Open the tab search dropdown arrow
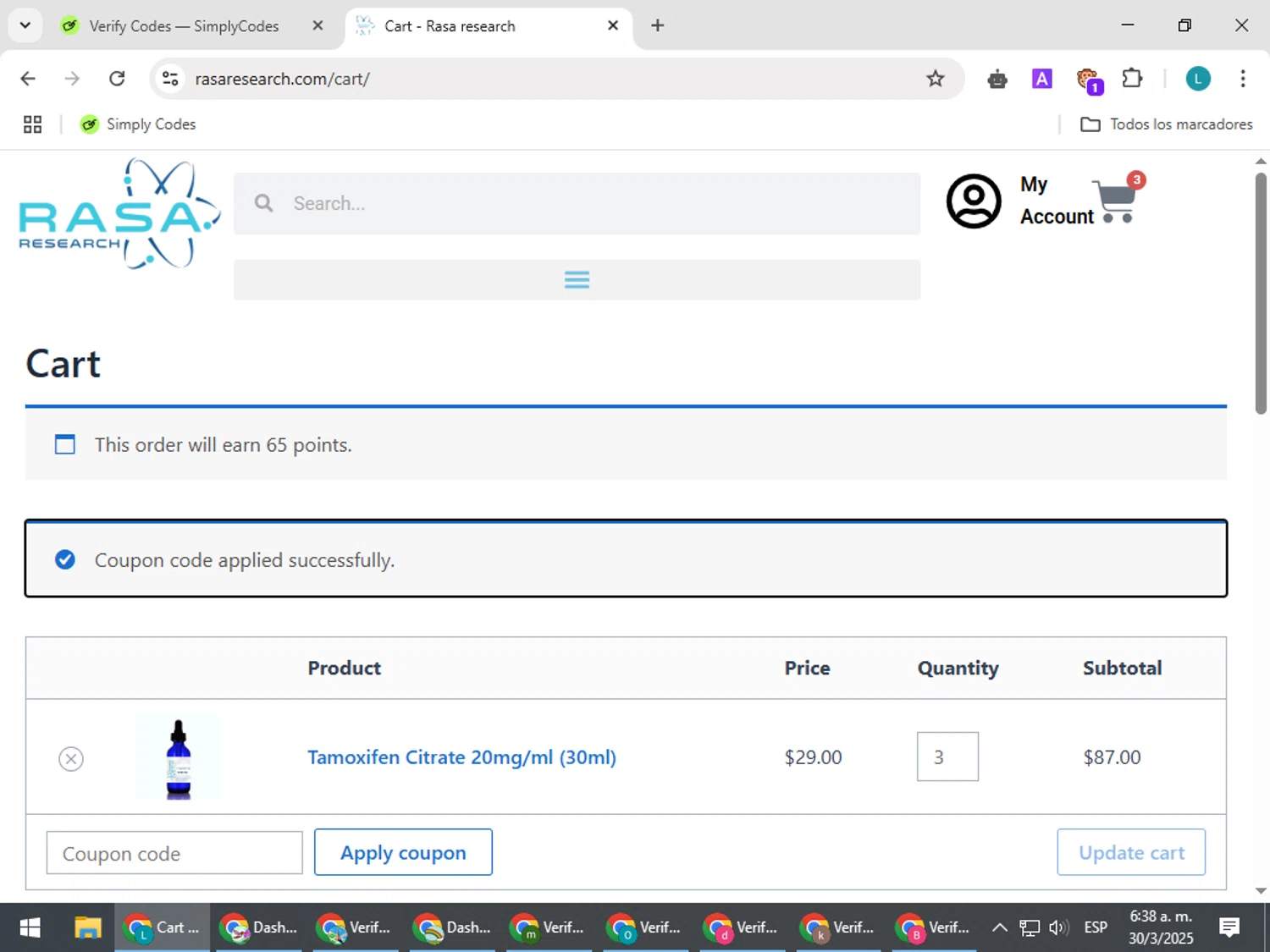The image size is (1270, 952). point(25,25)
